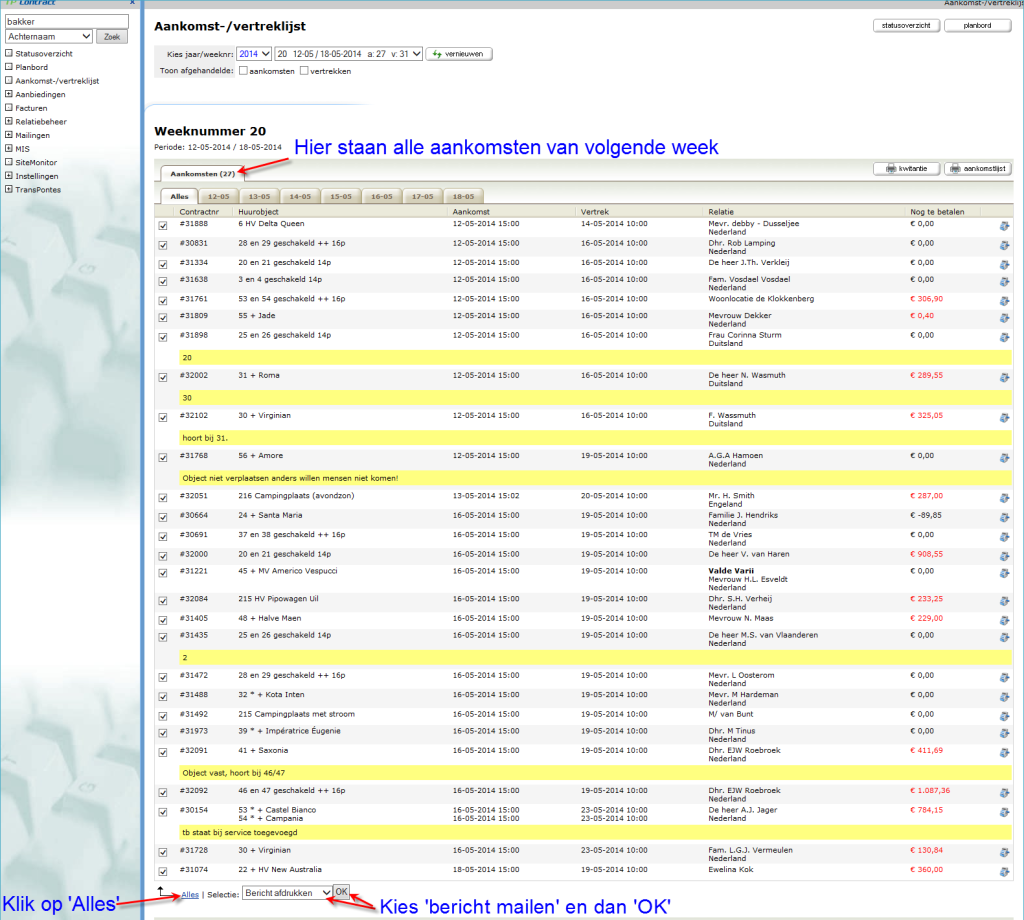Open the Selectie dropdown 'Bericht afdrukken'

pyautogui.click(x=287, y=892)
